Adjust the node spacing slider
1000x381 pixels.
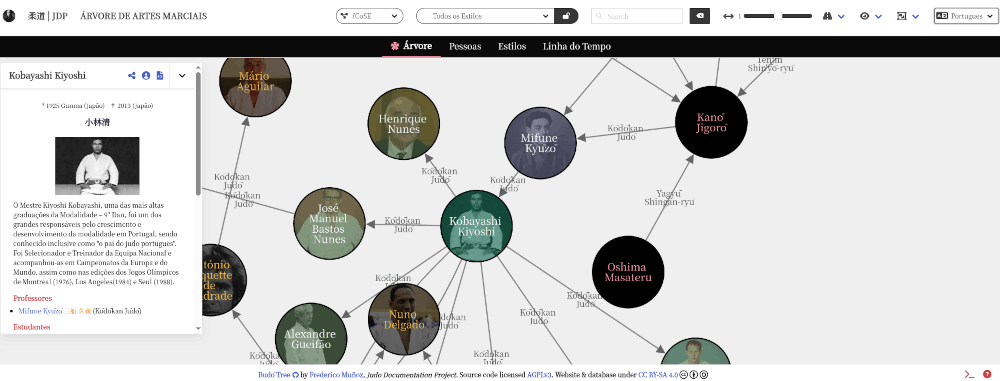point(777,16)
